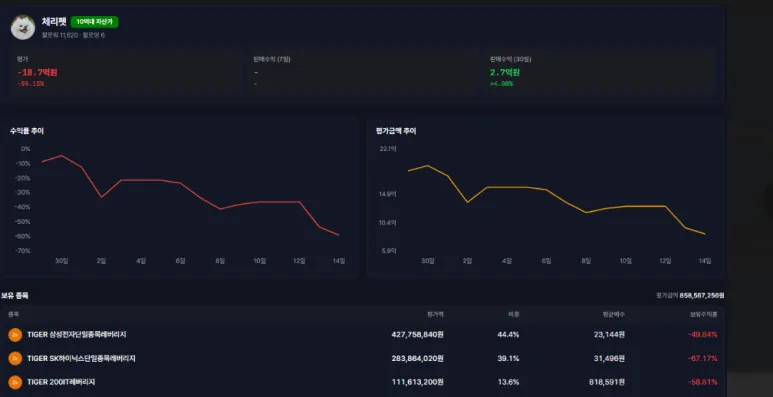The width and height of the screenshot is (773, 397).
Task: Click the orange 2x icon beside TIGER 삼성전자단일종목레버리지
Action: tap(15, 334)
